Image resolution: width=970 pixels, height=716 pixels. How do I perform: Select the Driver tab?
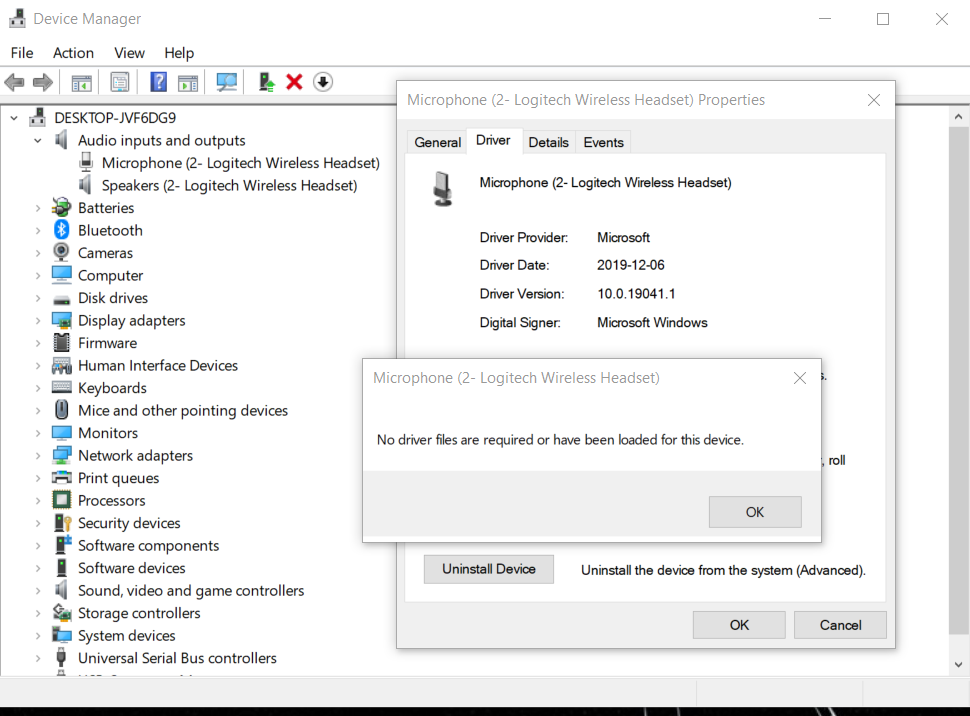493,140
